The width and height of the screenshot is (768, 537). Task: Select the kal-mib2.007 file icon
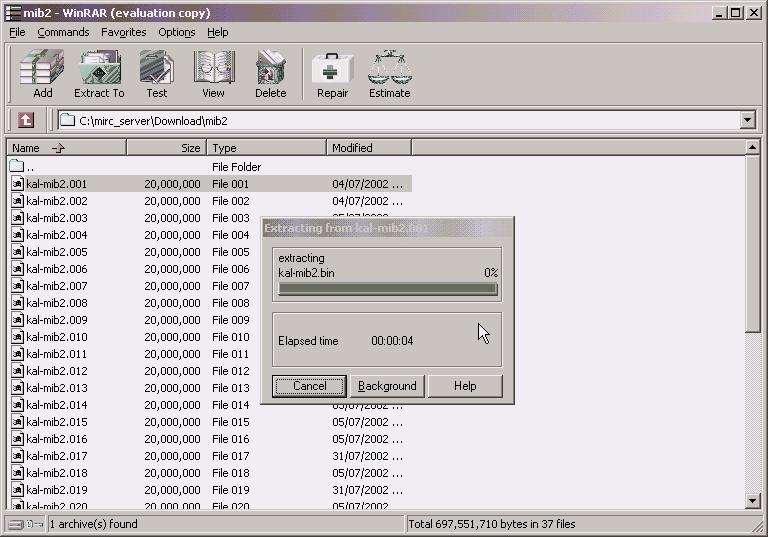click(18, 286)
